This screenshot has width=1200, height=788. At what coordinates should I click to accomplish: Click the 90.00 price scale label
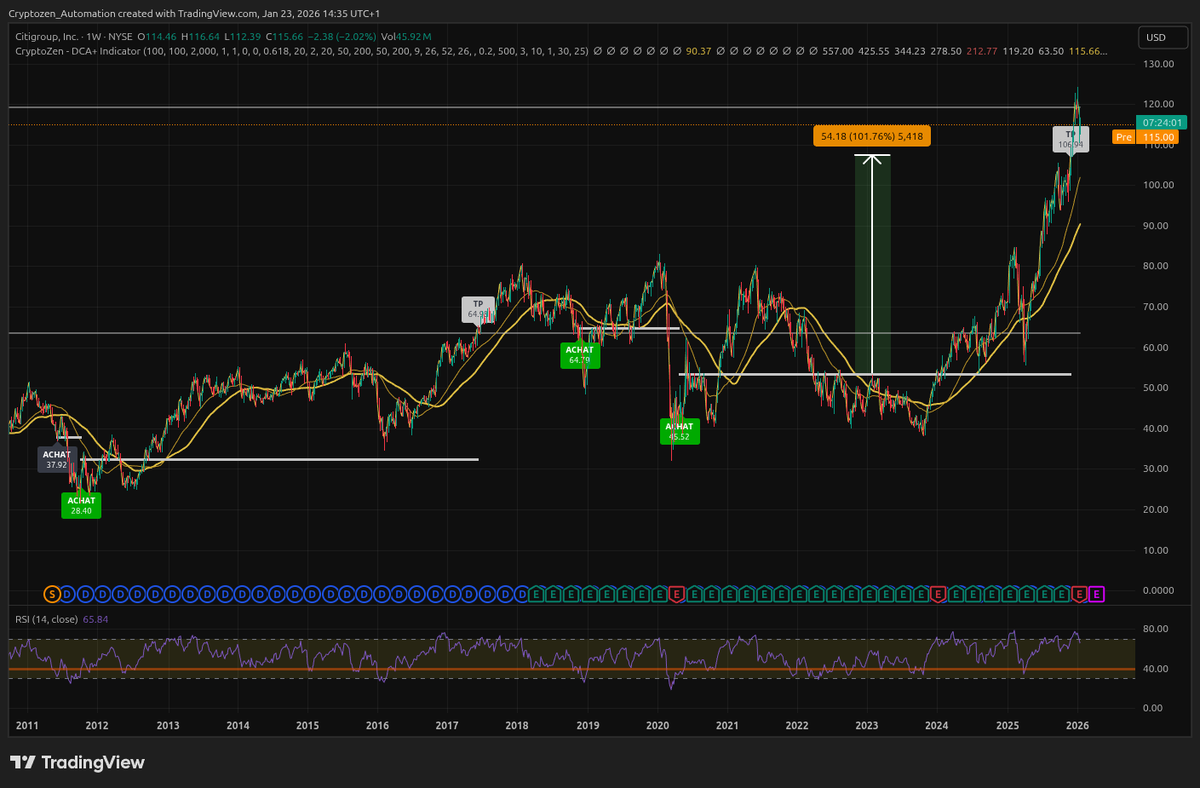(1158, 226)
